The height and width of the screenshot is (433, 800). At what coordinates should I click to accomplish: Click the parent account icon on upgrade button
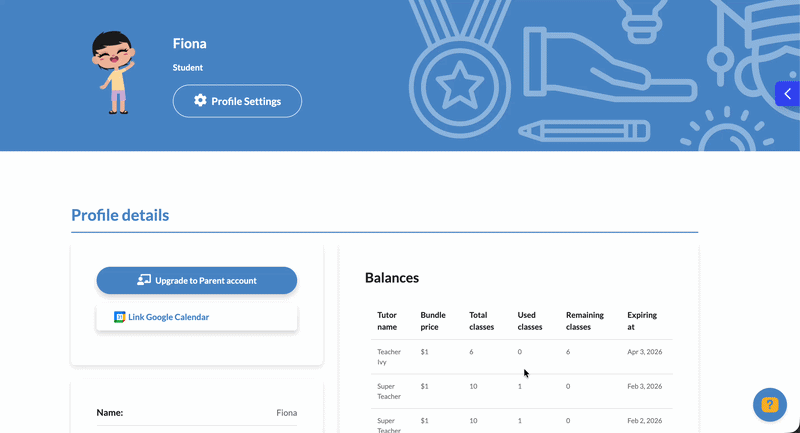click(144, 280)
